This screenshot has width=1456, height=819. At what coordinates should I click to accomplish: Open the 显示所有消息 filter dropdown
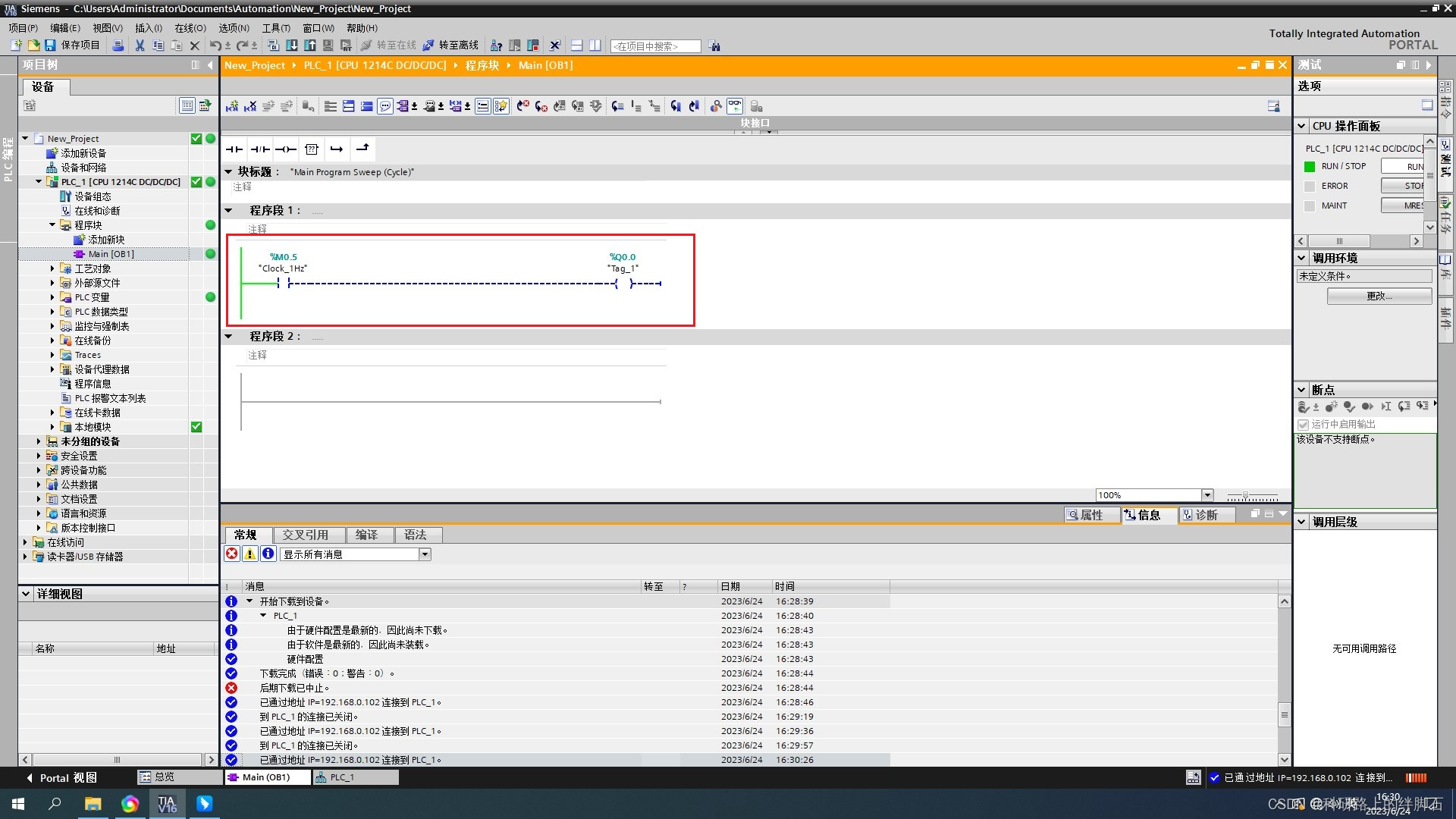[x=425, y=554]
